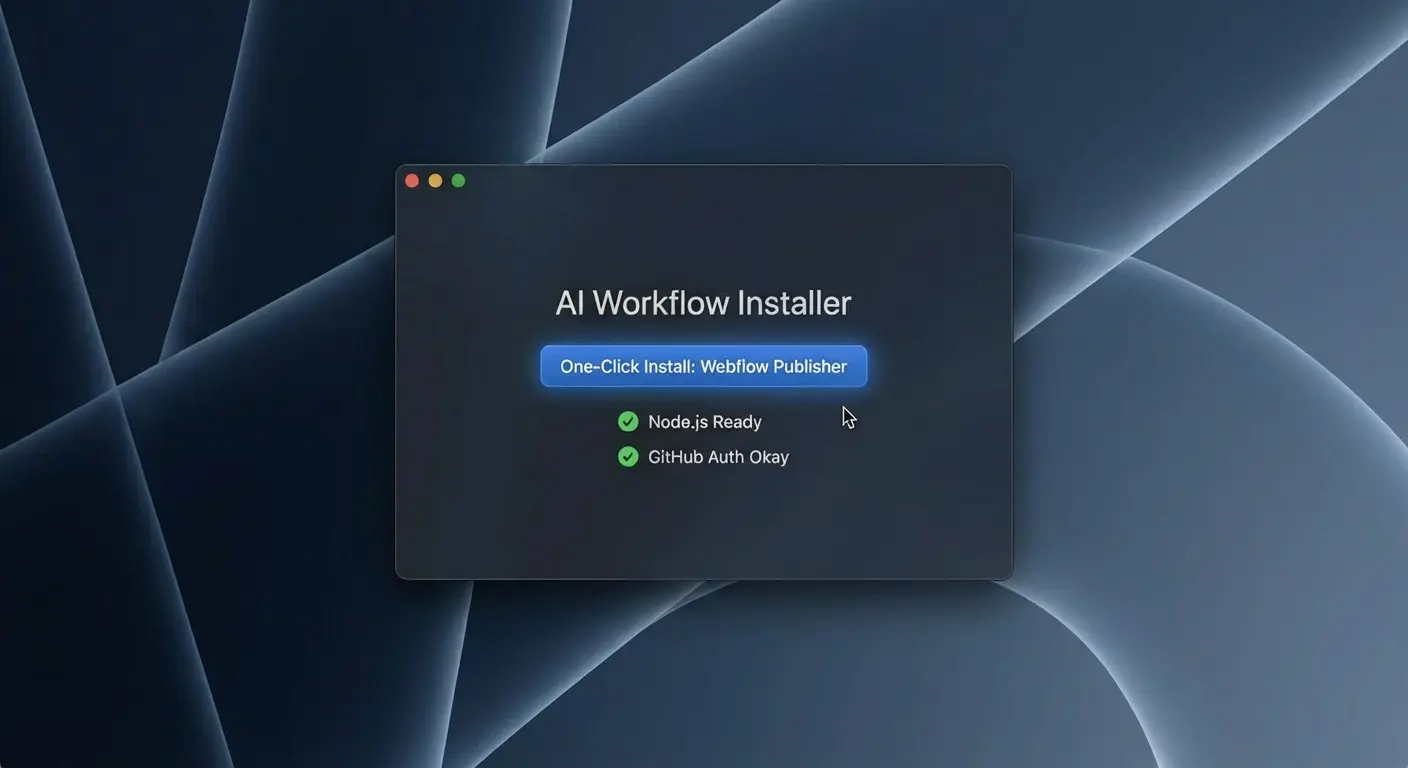Click the green checkmark beside GitHub Auth Okay
This screenshot has width=1408, height=768.
pyautogui.click(x=628, y=457)
